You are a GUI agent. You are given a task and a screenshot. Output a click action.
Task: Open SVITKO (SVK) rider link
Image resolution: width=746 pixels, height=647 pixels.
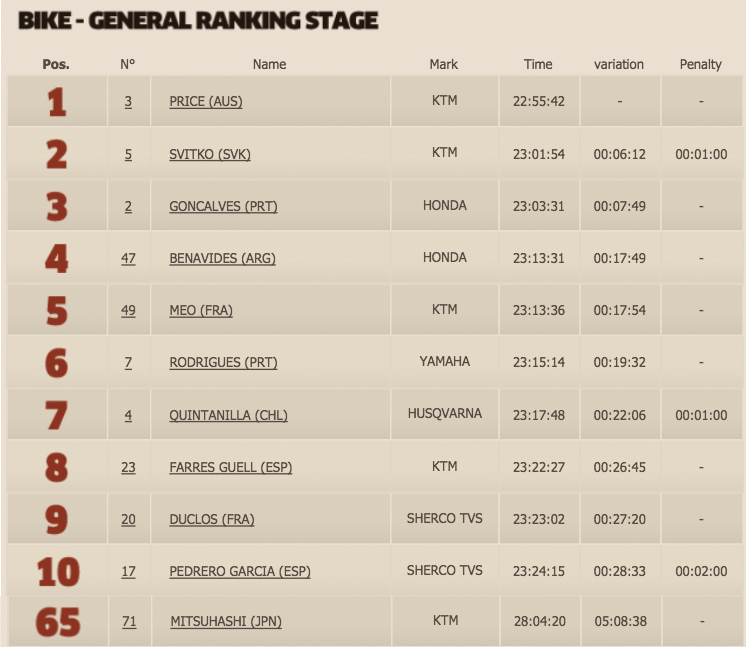(210, 154)
